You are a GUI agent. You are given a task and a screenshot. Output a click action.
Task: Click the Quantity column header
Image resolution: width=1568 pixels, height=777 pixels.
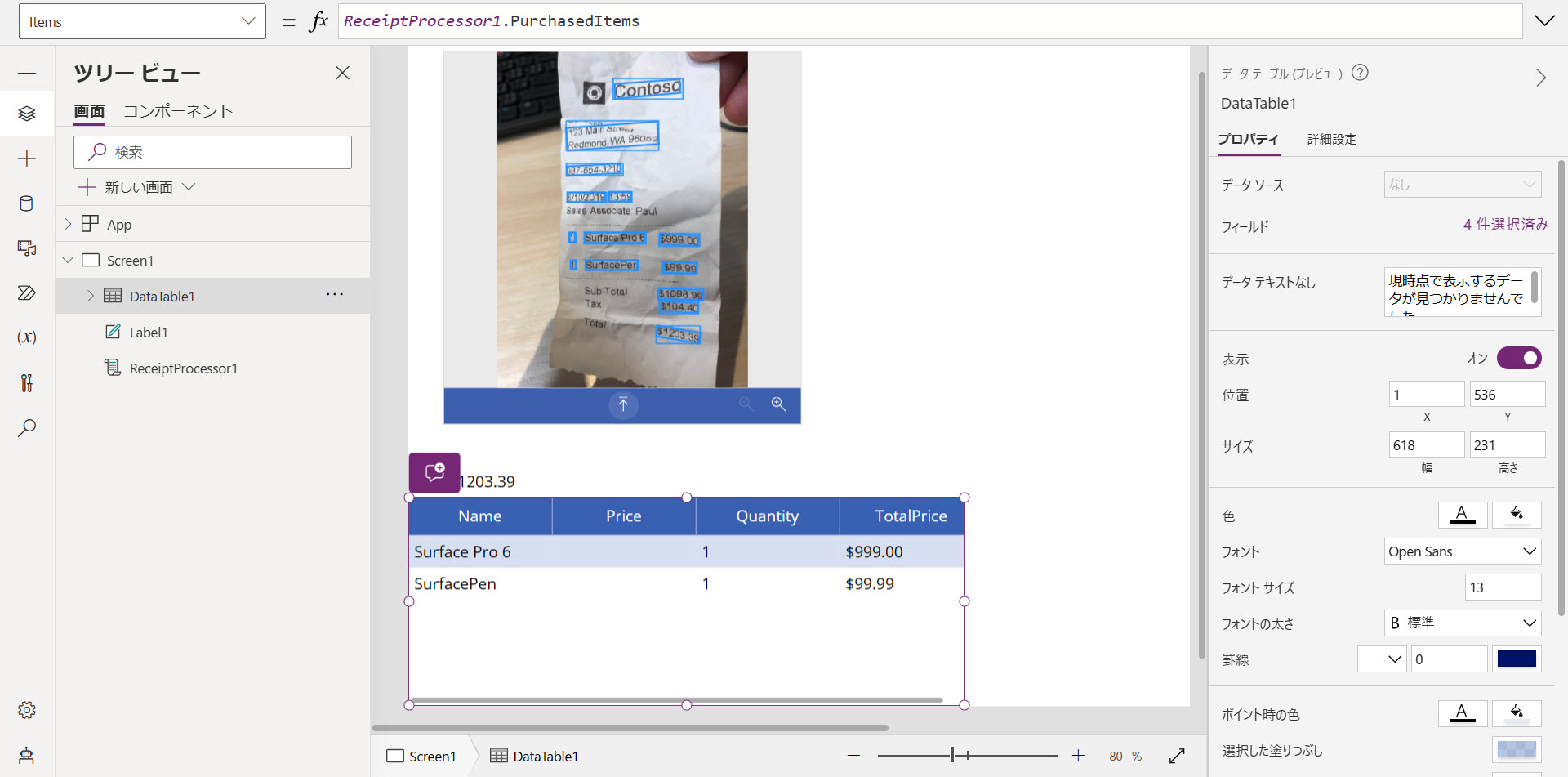768,516
